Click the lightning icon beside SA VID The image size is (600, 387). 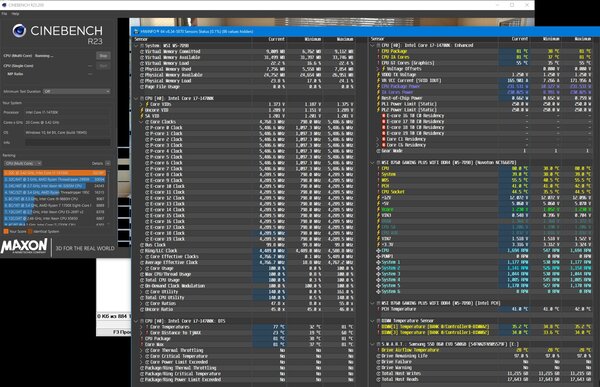coord(142,116)
